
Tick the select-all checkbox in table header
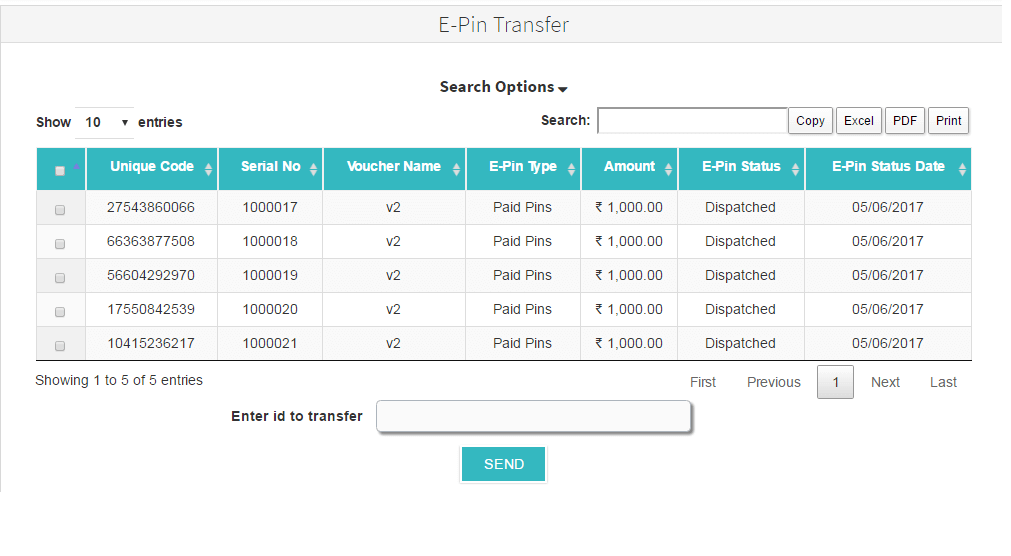pos(60,171)
